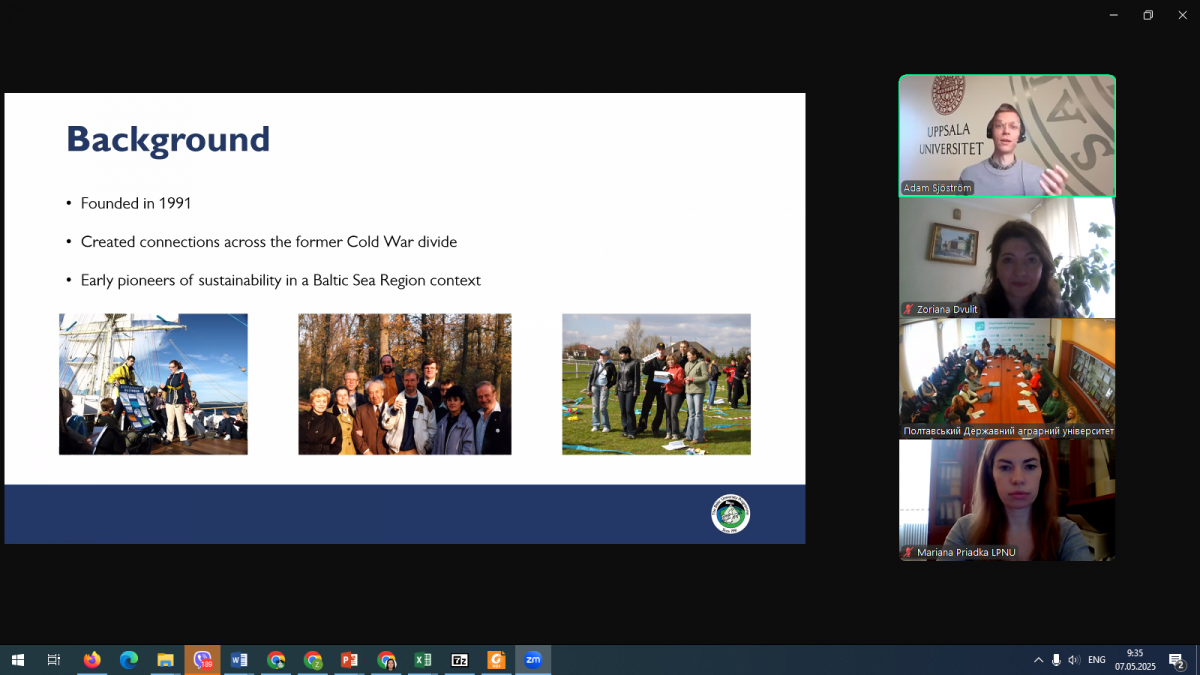Launch Excel from the taskbar

[423, 660]
